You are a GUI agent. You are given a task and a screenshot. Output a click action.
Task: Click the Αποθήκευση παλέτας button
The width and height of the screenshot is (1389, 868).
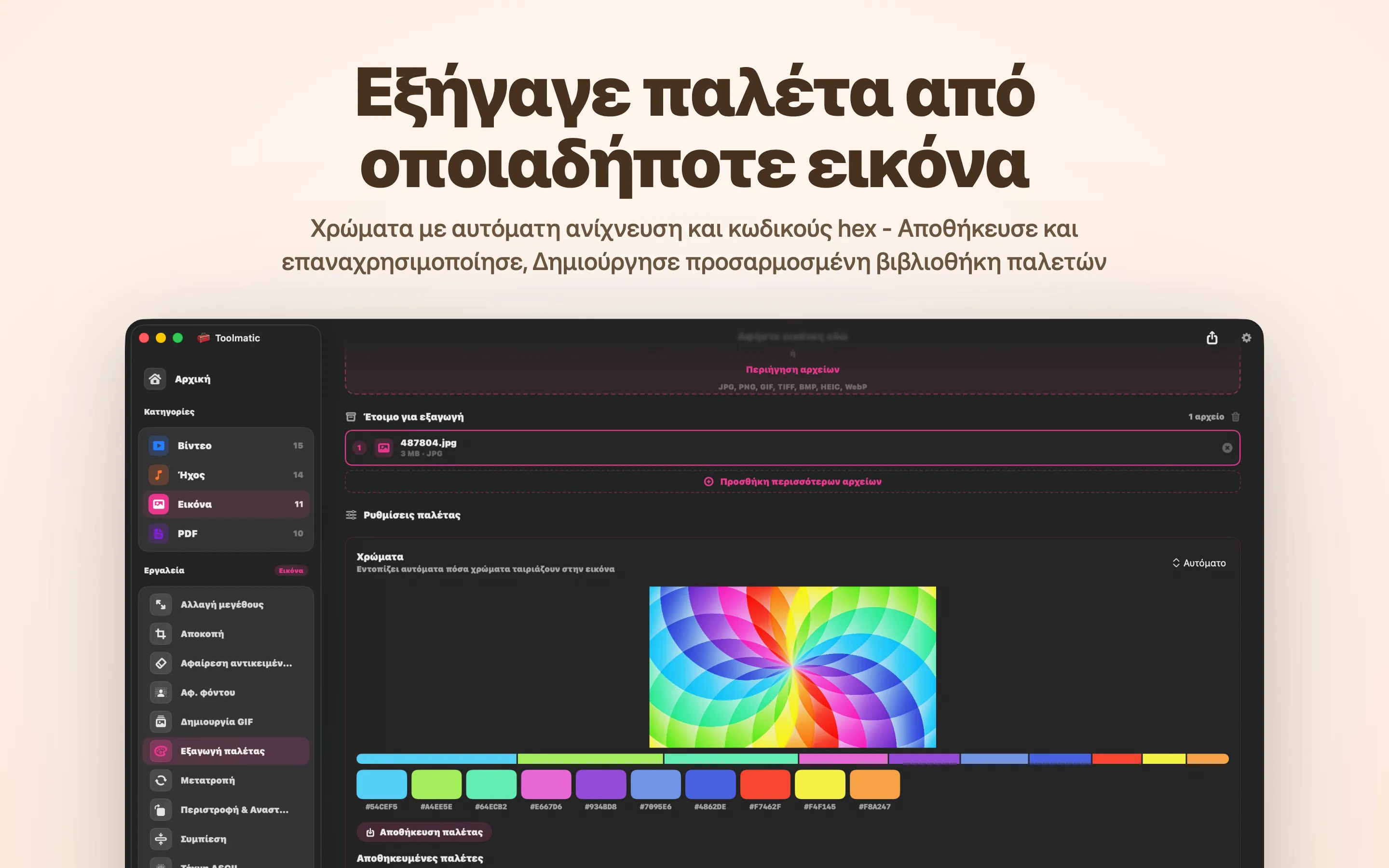click(424, 832)
